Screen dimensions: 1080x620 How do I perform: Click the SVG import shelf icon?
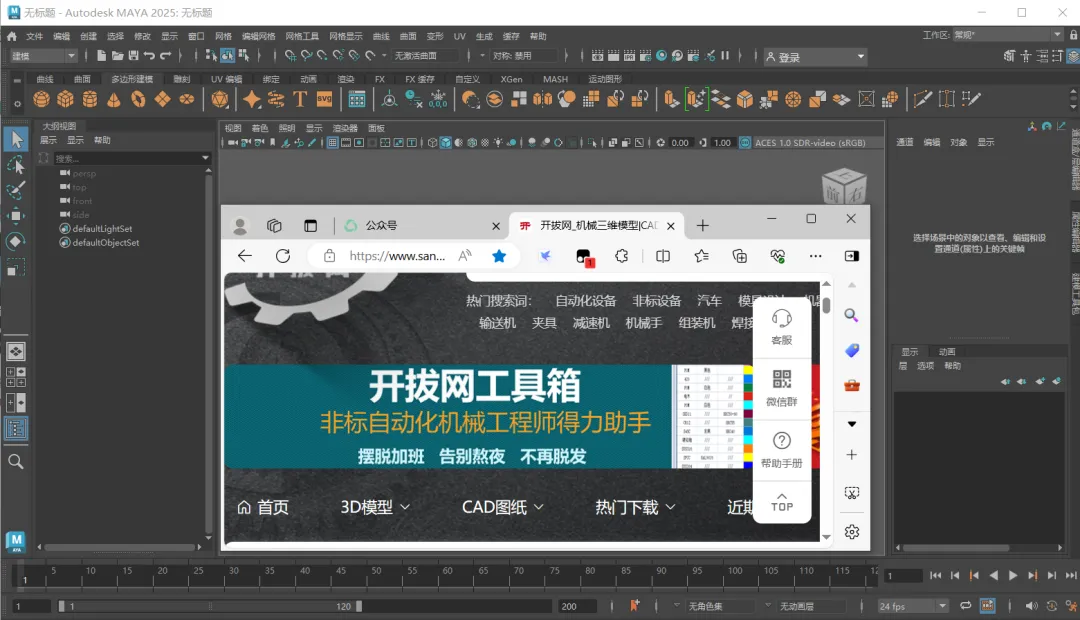coord(324,99)
